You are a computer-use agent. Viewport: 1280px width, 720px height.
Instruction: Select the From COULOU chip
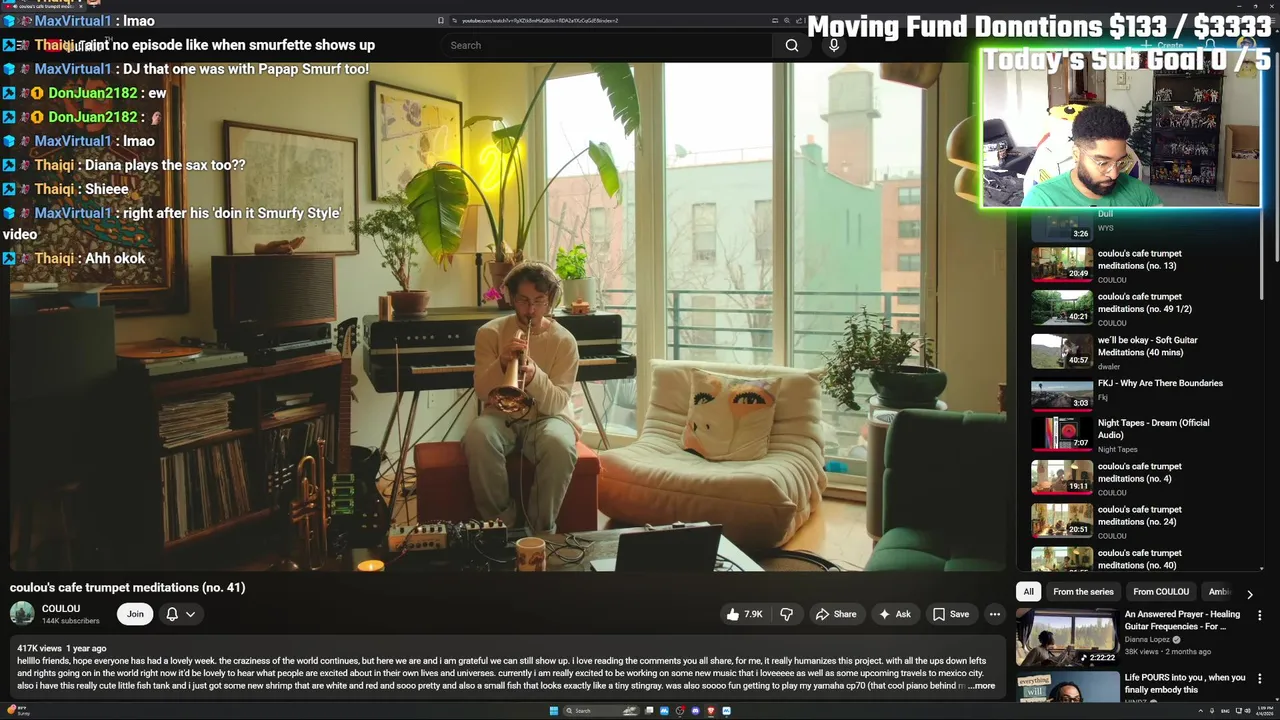(x=1161, y=591)
